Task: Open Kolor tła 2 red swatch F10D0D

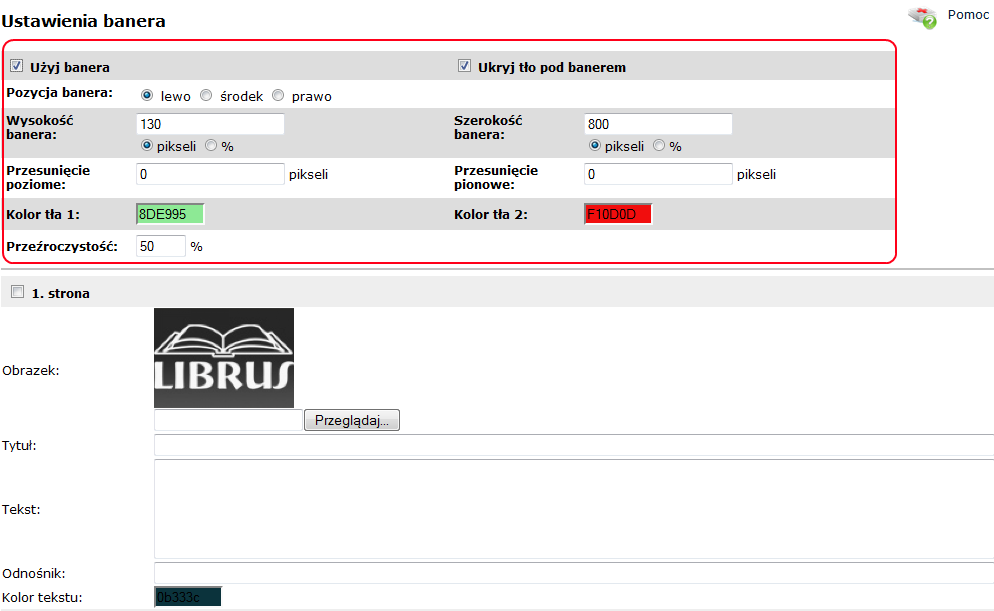Action: 618,214
